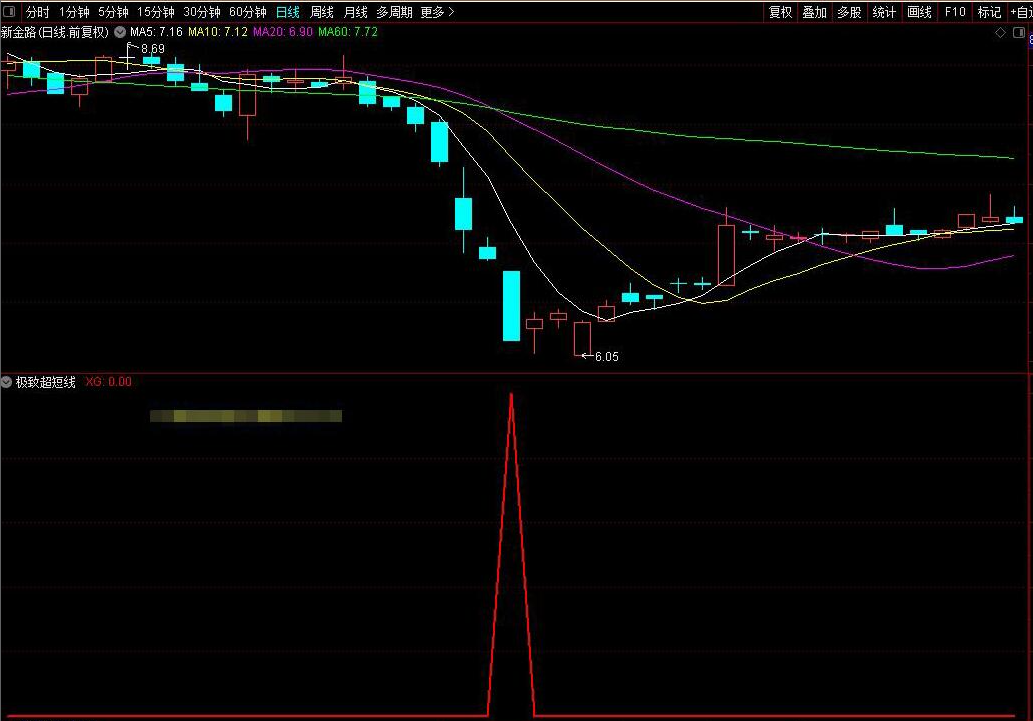Open the 多股 multi-stock view
The image size is (1033, 721).
click(849, 12)
